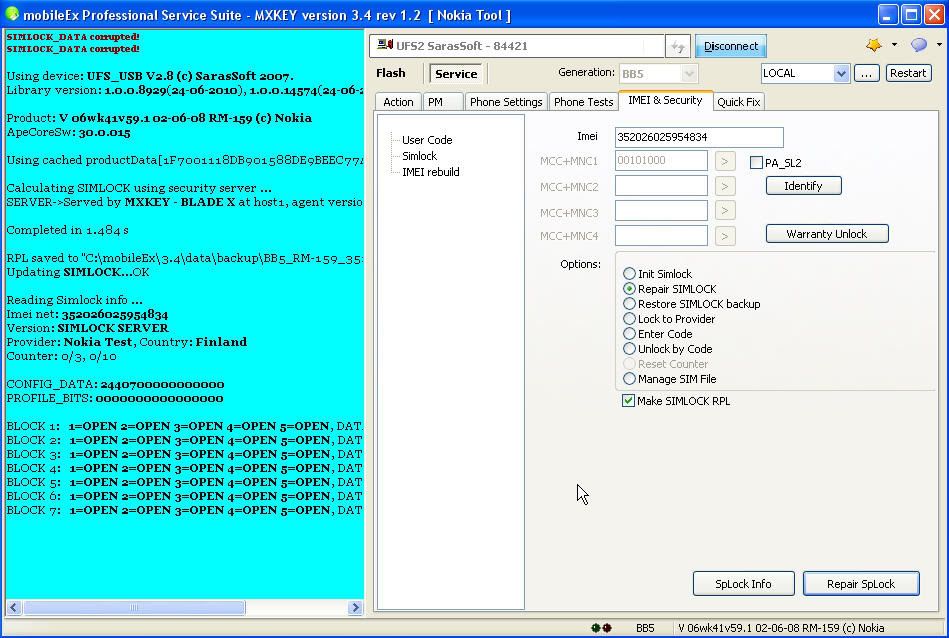Screen dimensions: 949x638
Task: Click the 'Completed in 1.484 s' log line
Action: 67,230
